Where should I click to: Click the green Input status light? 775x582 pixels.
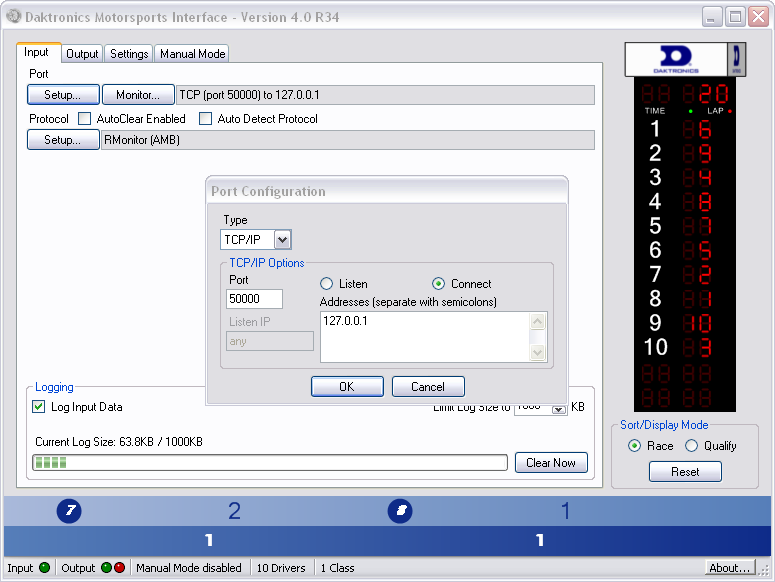(x=44, y=568)
